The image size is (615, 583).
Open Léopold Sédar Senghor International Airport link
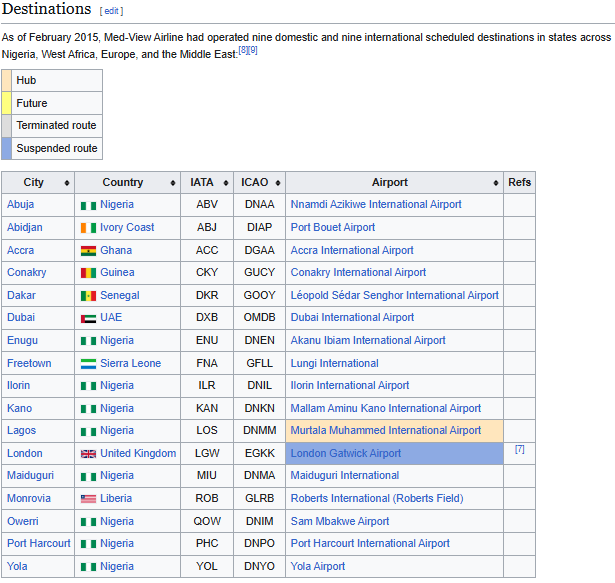click(x=395, y=295)
